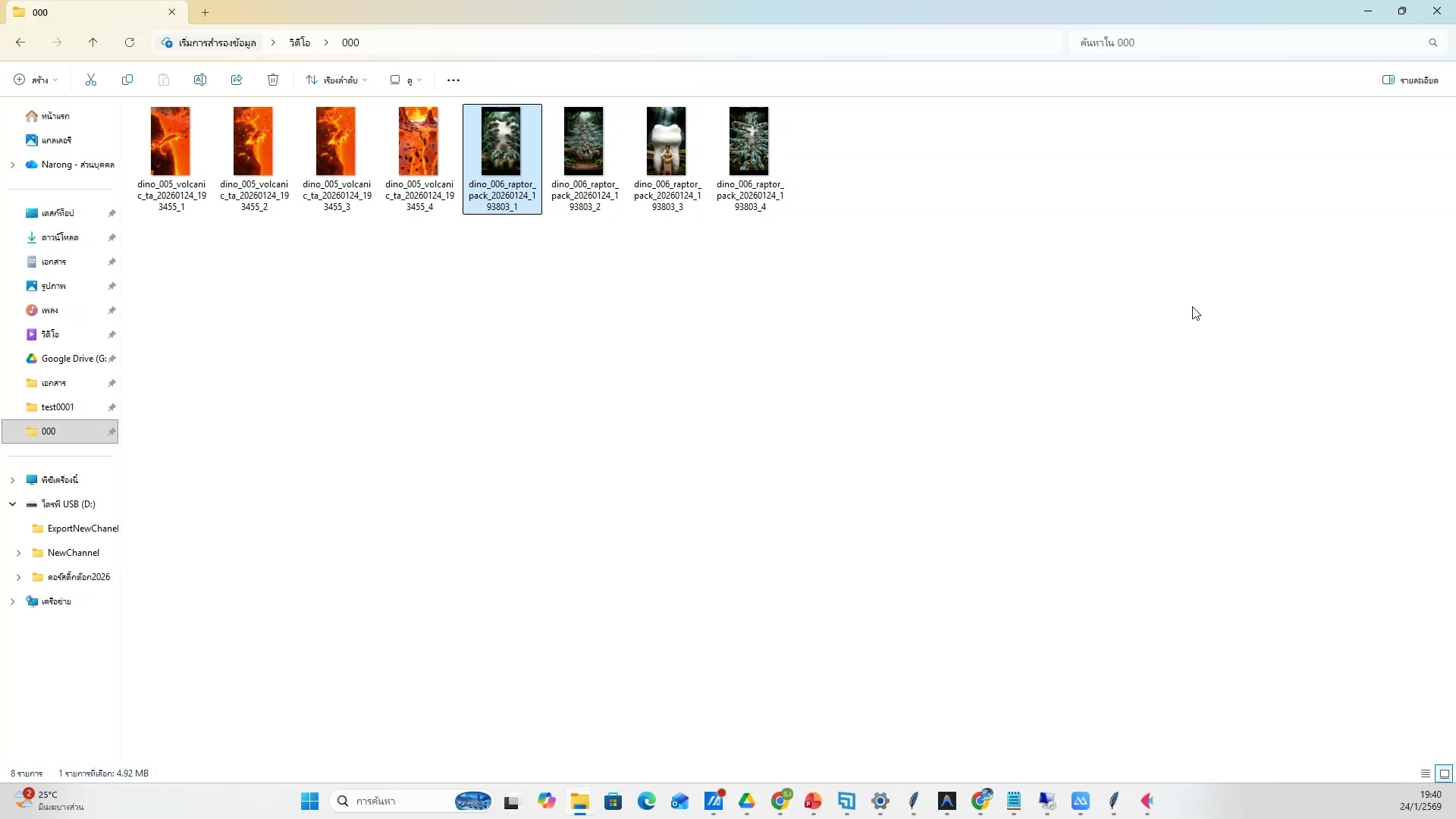
Task: Open a new tab with plus button
Action: 205,12
